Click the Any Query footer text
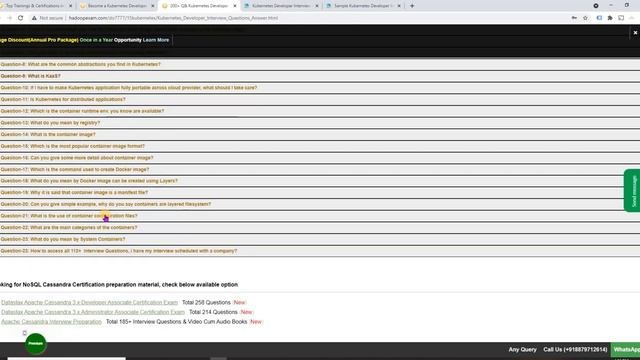 click(522, 350)
